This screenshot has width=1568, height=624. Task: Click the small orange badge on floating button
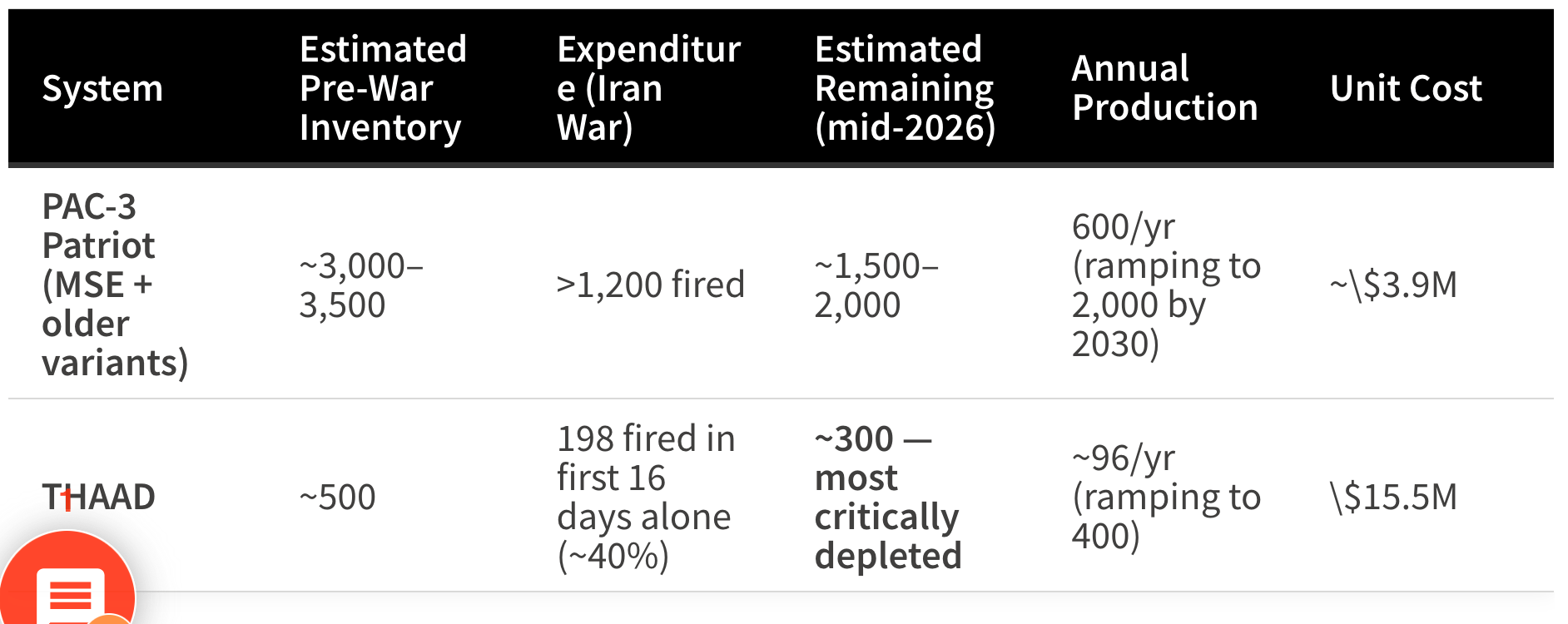click(x=110, y=620)
